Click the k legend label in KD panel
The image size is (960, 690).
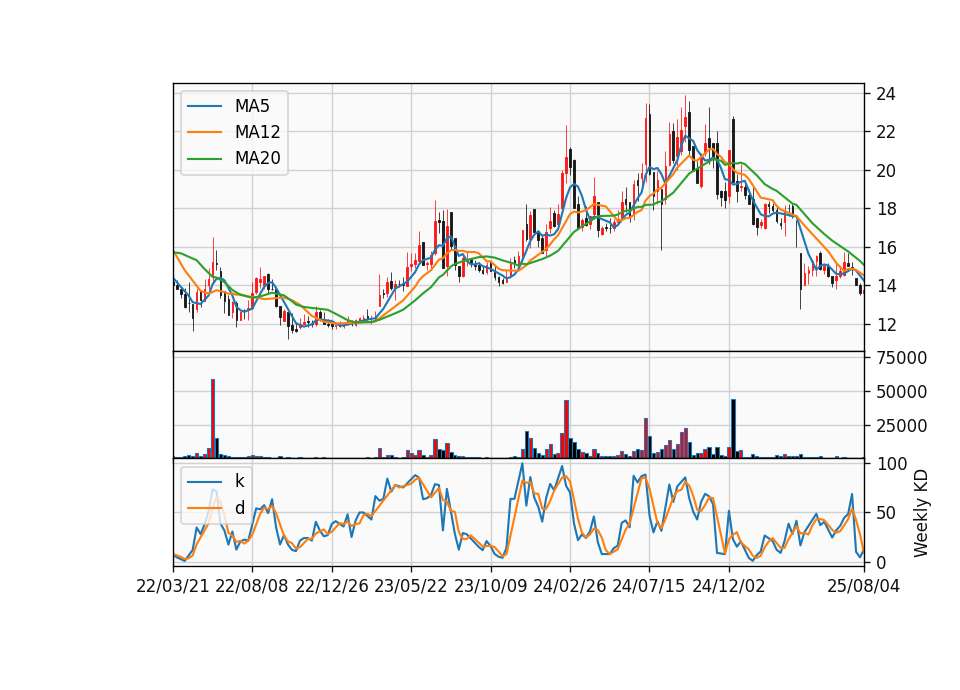(x=239, y=481)
